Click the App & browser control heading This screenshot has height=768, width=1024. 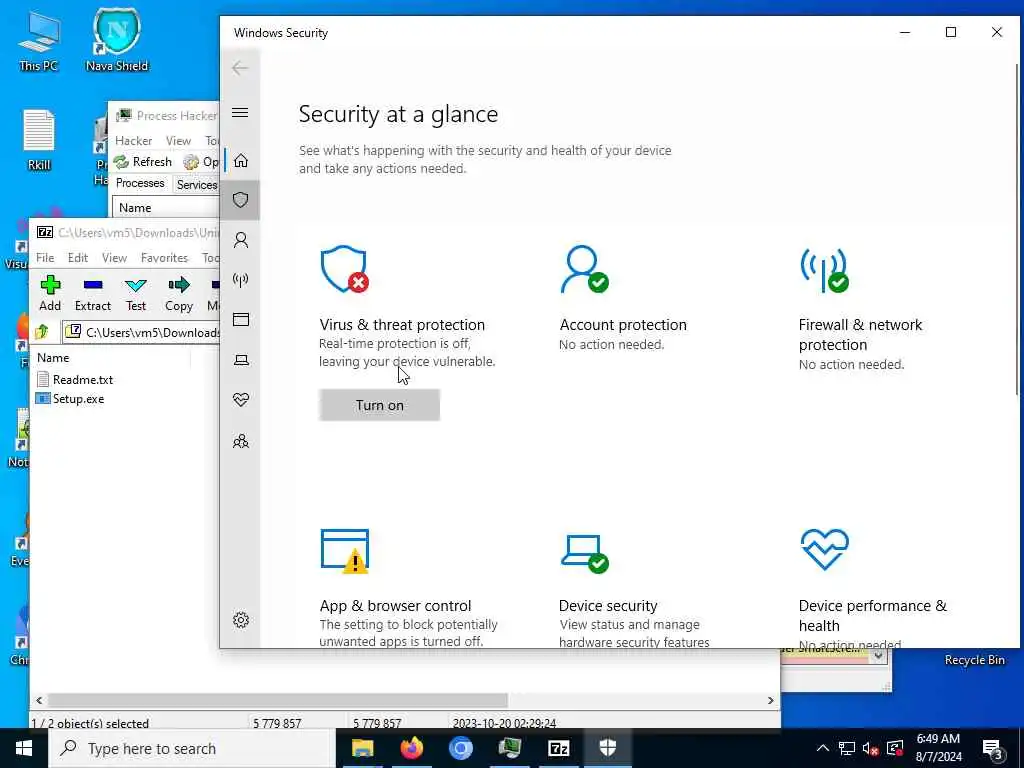[395, 605]
